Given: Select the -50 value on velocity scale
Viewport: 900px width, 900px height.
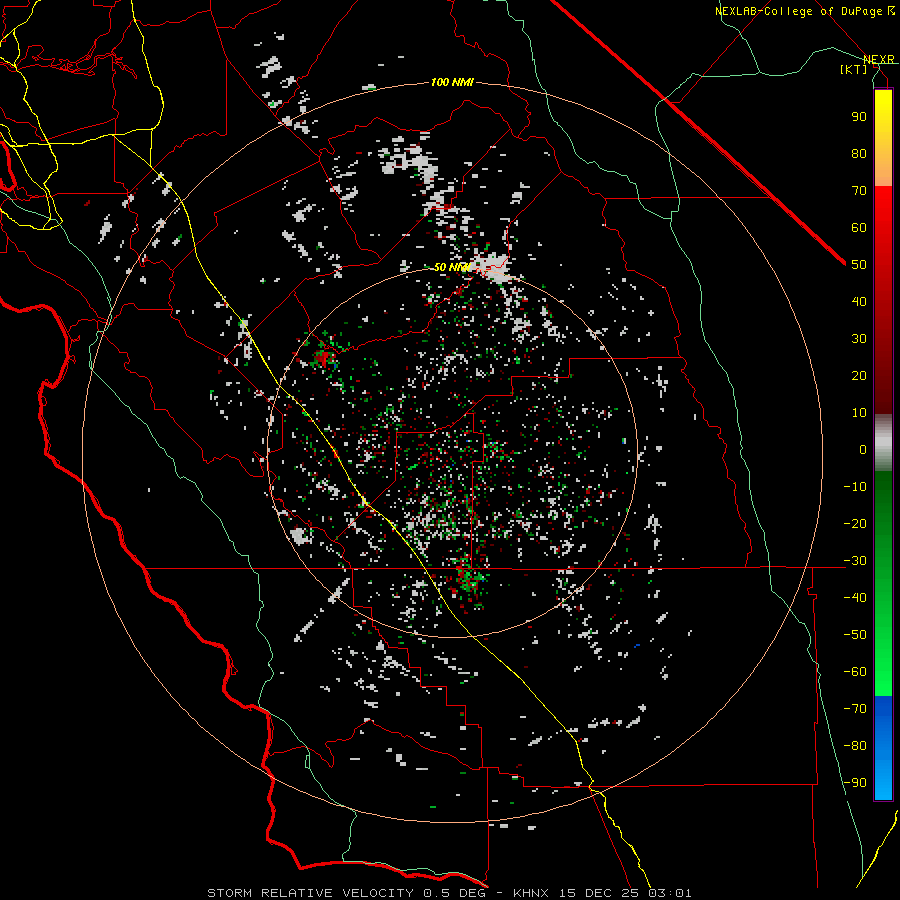Looking at the screenshot, I should (855, 635).
